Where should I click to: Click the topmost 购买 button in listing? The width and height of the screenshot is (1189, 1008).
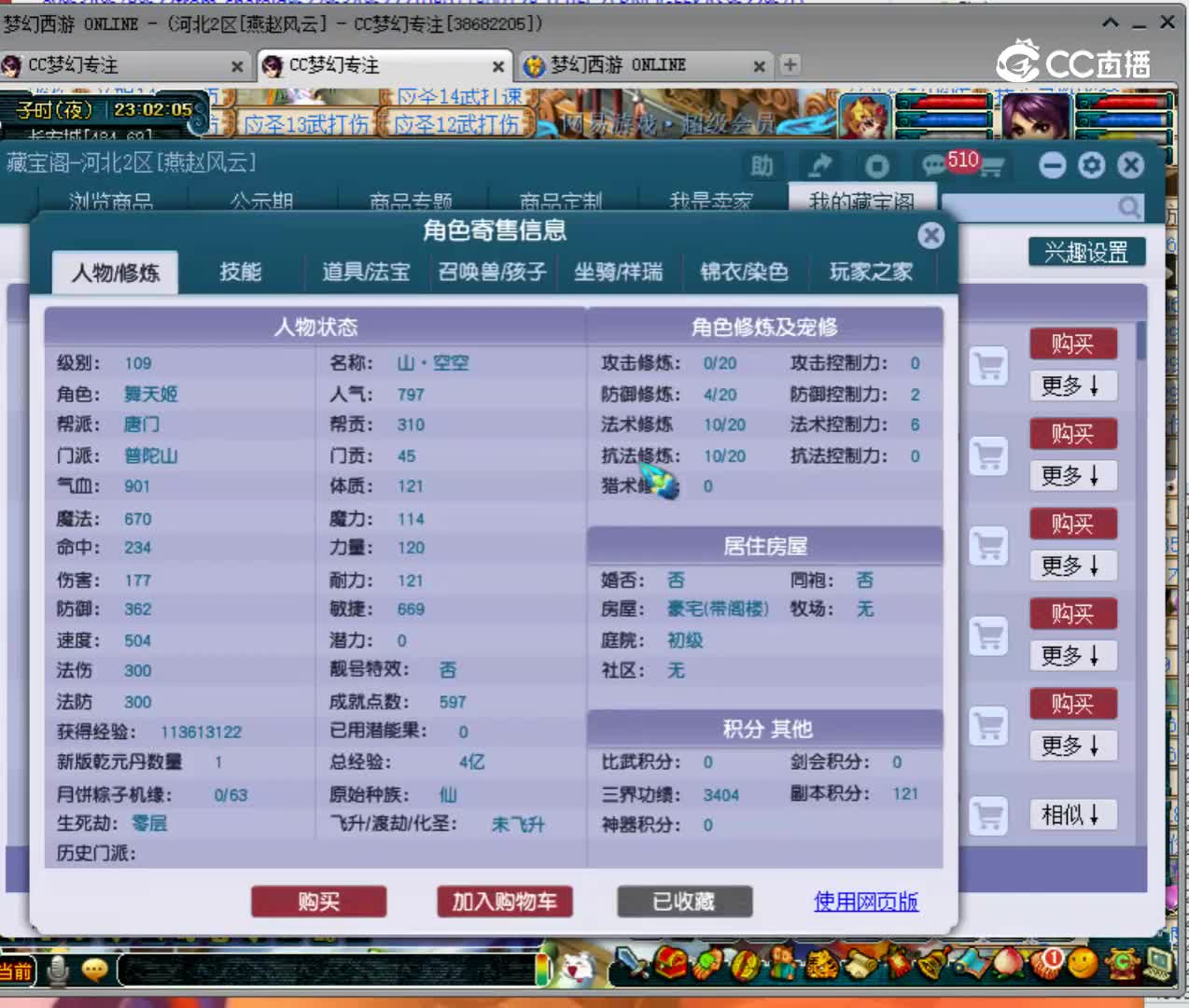[x=1073, y=343]
